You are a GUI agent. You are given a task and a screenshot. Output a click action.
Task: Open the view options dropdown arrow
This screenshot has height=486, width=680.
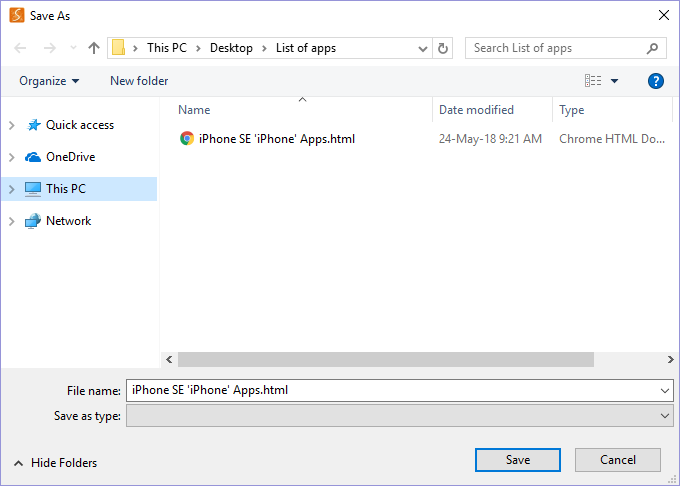click(614, 81)
